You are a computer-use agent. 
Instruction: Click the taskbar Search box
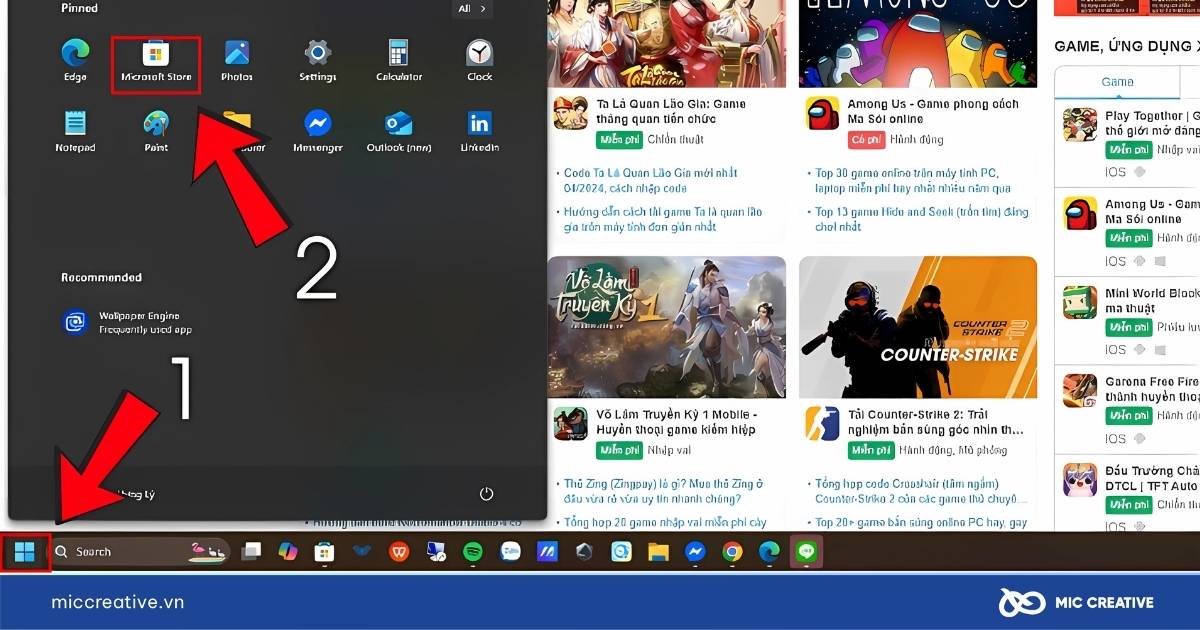[x=140, y=551]
